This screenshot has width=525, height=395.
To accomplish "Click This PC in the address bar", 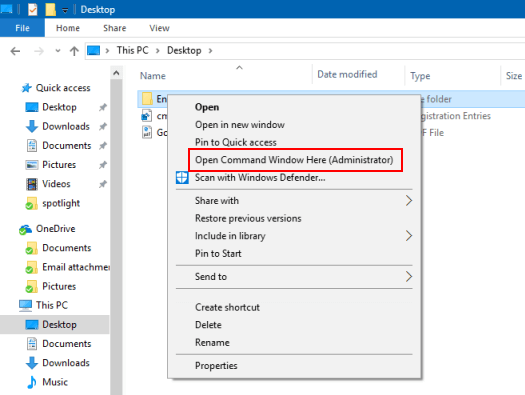I will (132, 51).
